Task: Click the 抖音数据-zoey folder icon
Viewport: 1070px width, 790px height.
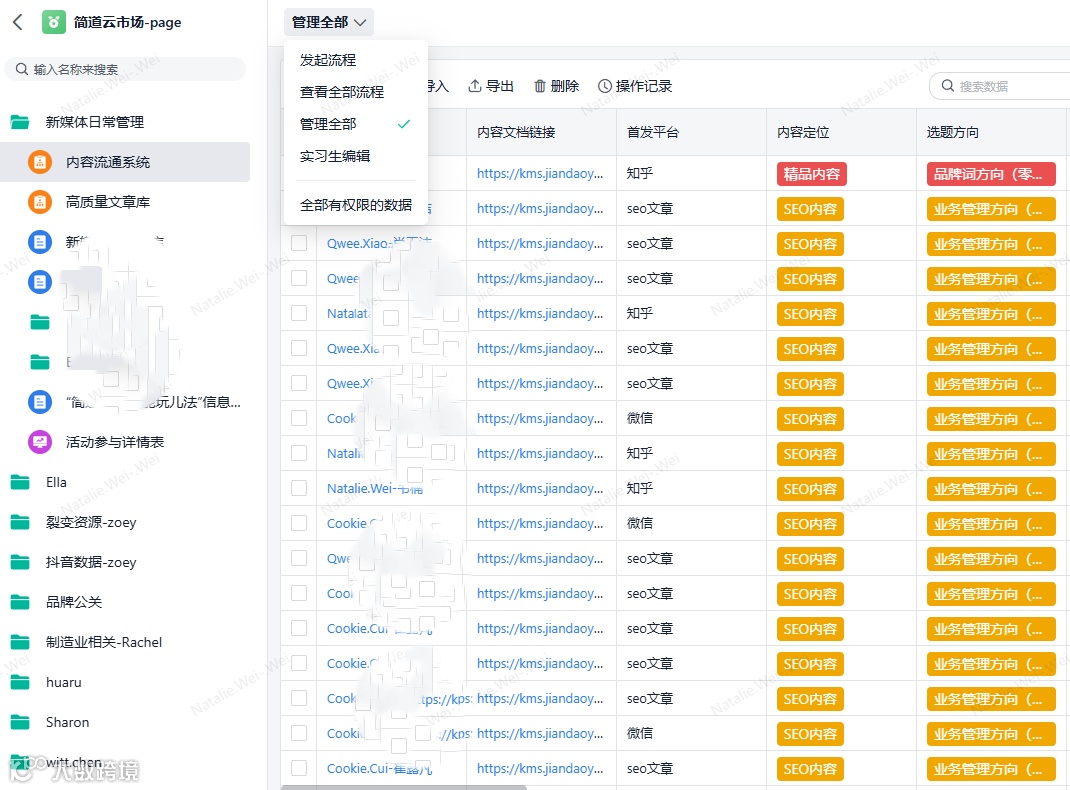Action: 20,562
